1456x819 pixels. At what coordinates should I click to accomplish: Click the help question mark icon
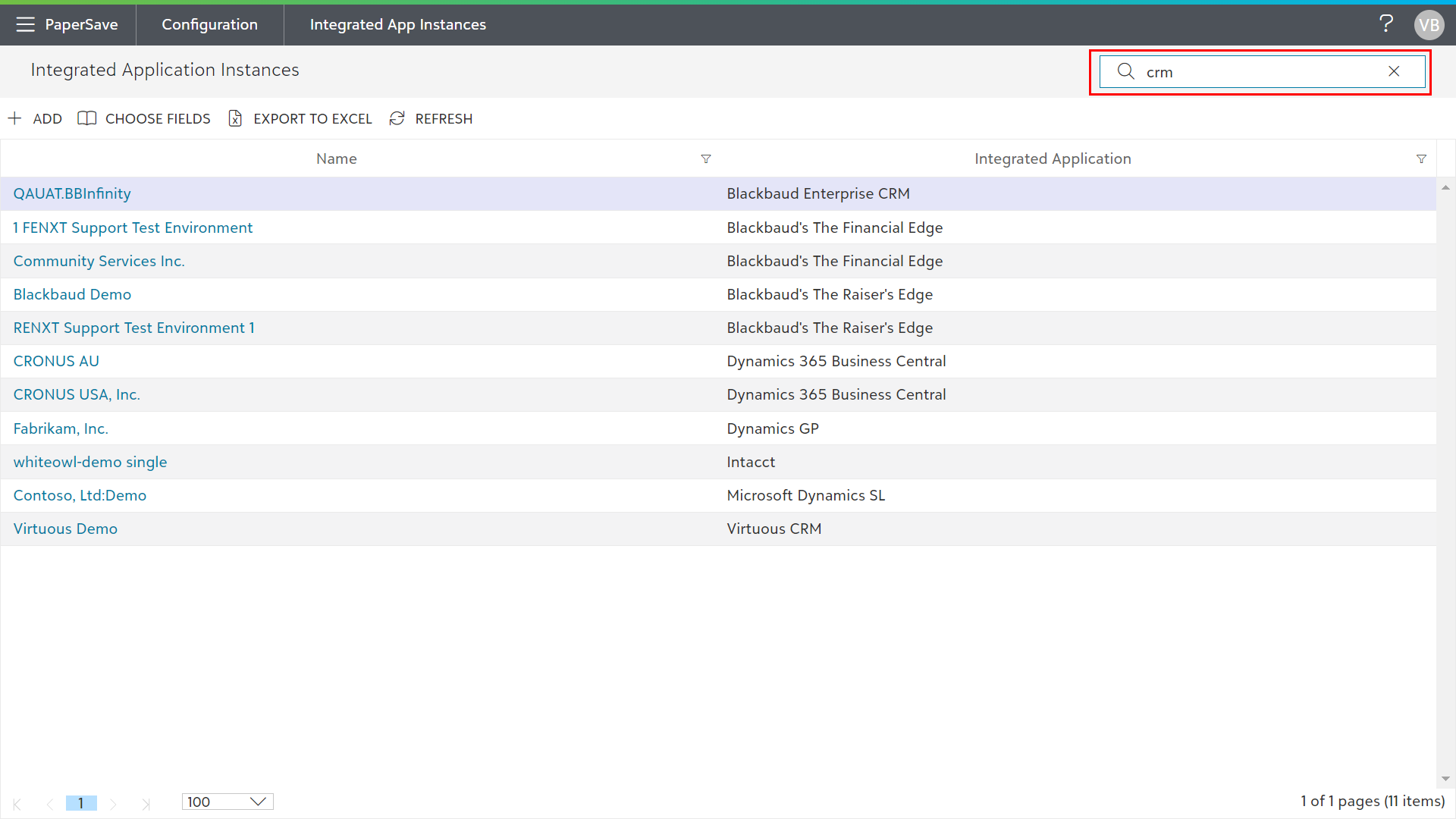[1385, 24]
